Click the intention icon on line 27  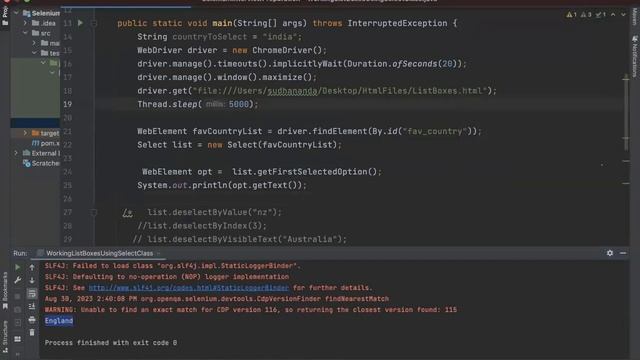coord(127,213)
